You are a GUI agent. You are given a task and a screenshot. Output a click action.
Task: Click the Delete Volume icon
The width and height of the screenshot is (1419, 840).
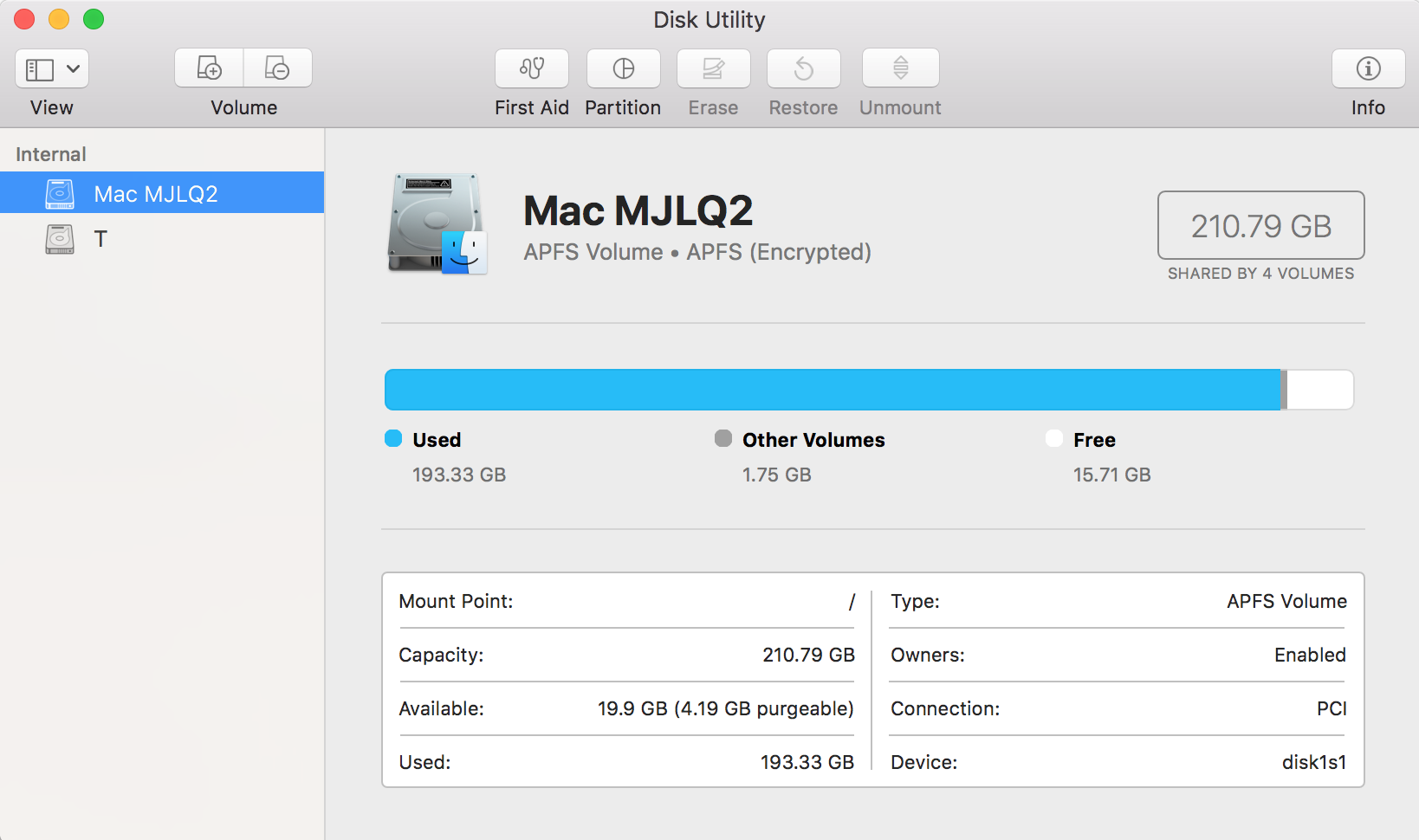277,68
